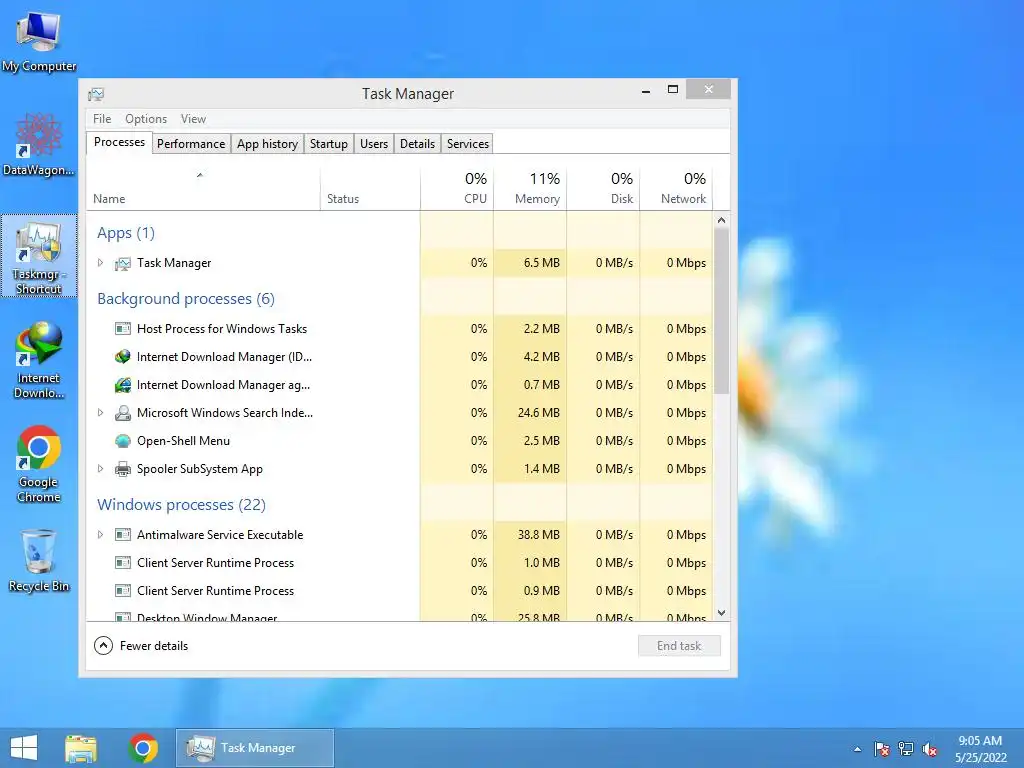
Task: Open the DataWagon desktop shortcut
Action: pyautogui.click(x=39, y=145)
